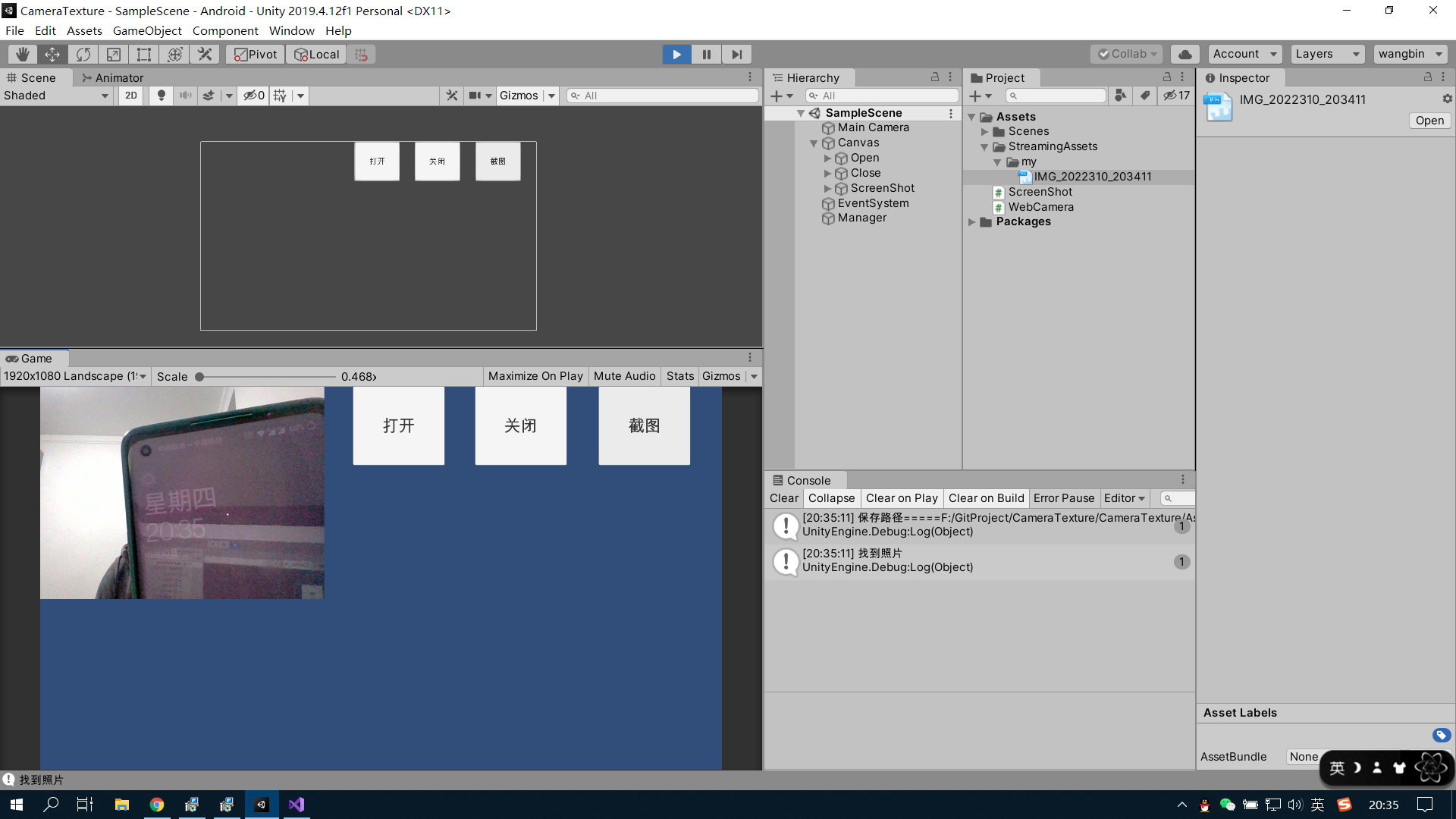This screenshot has height=819, width=1456.
Task: Click the Open button in Inspector
Action: point(1429,121)
